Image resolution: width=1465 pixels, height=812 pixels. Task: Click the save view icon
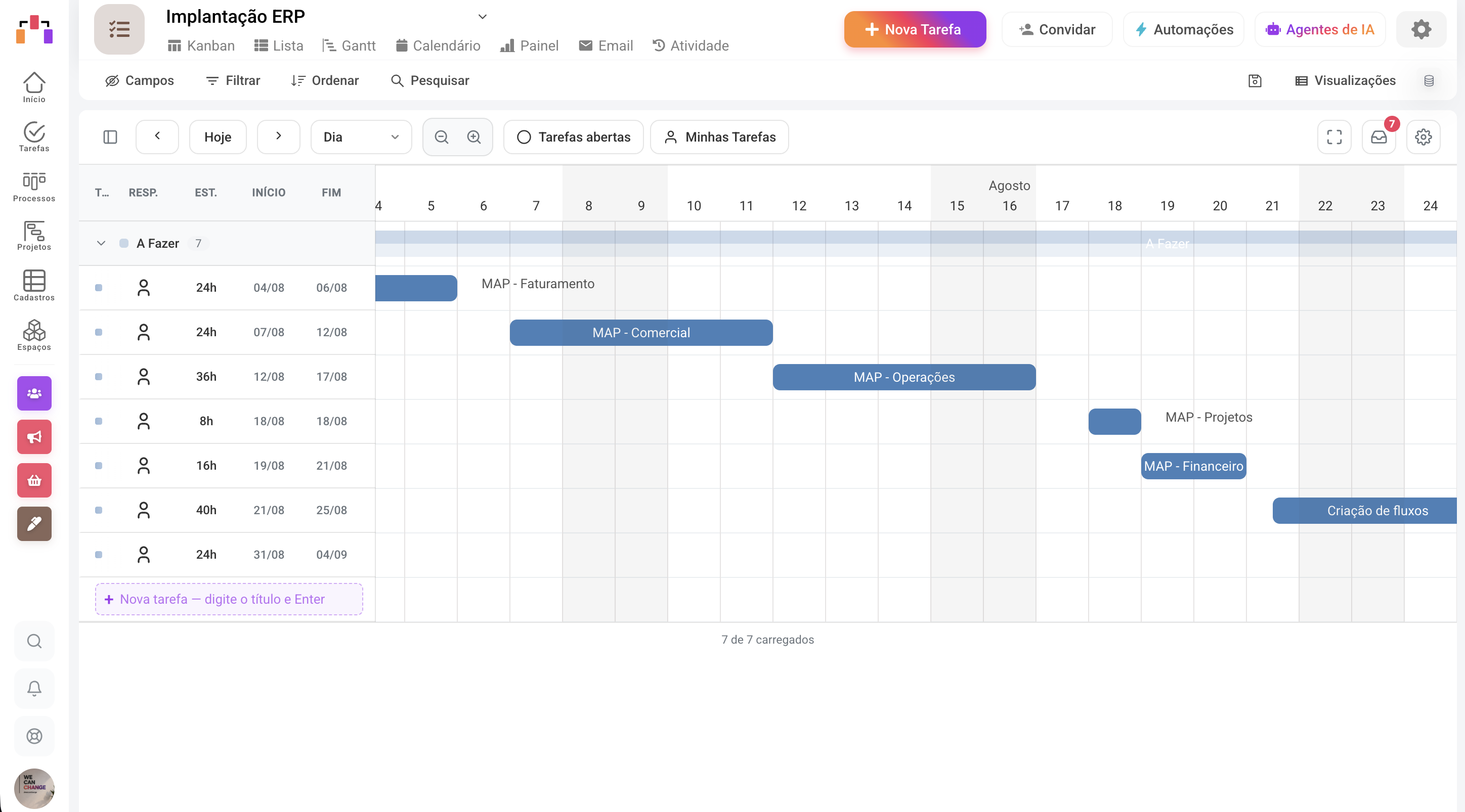click(1255, 81)
